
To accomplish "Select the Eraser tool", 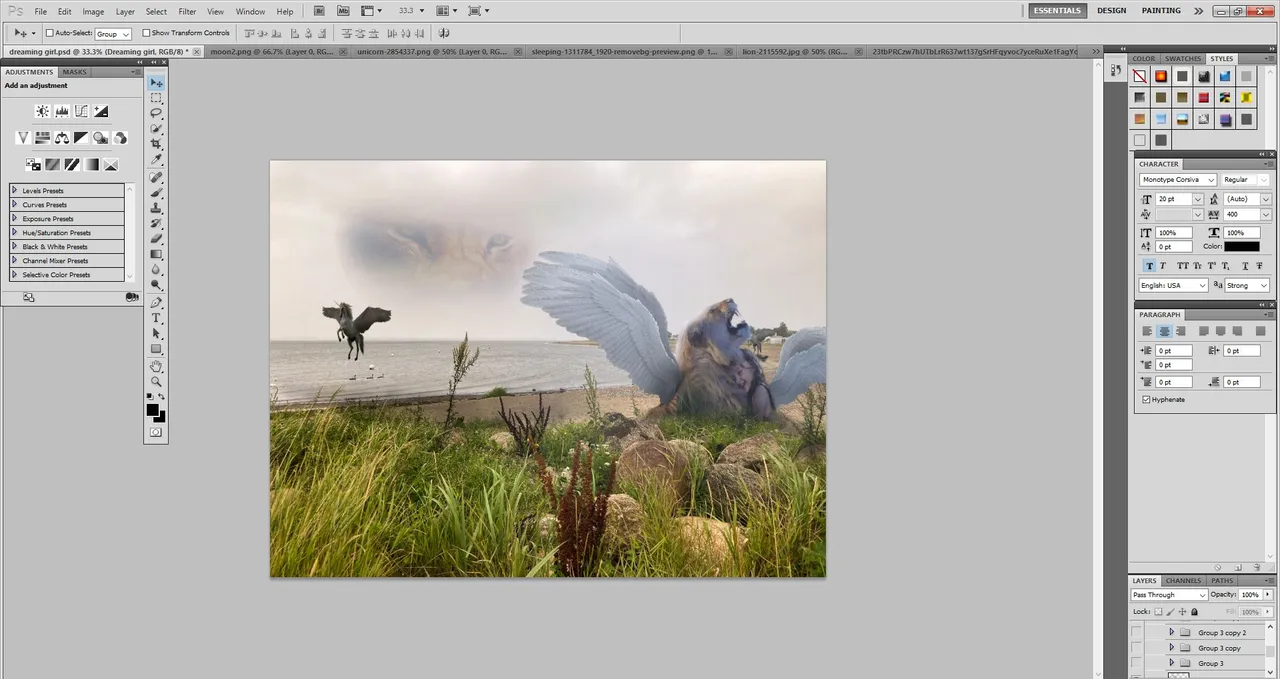I will tap(156, 239).
